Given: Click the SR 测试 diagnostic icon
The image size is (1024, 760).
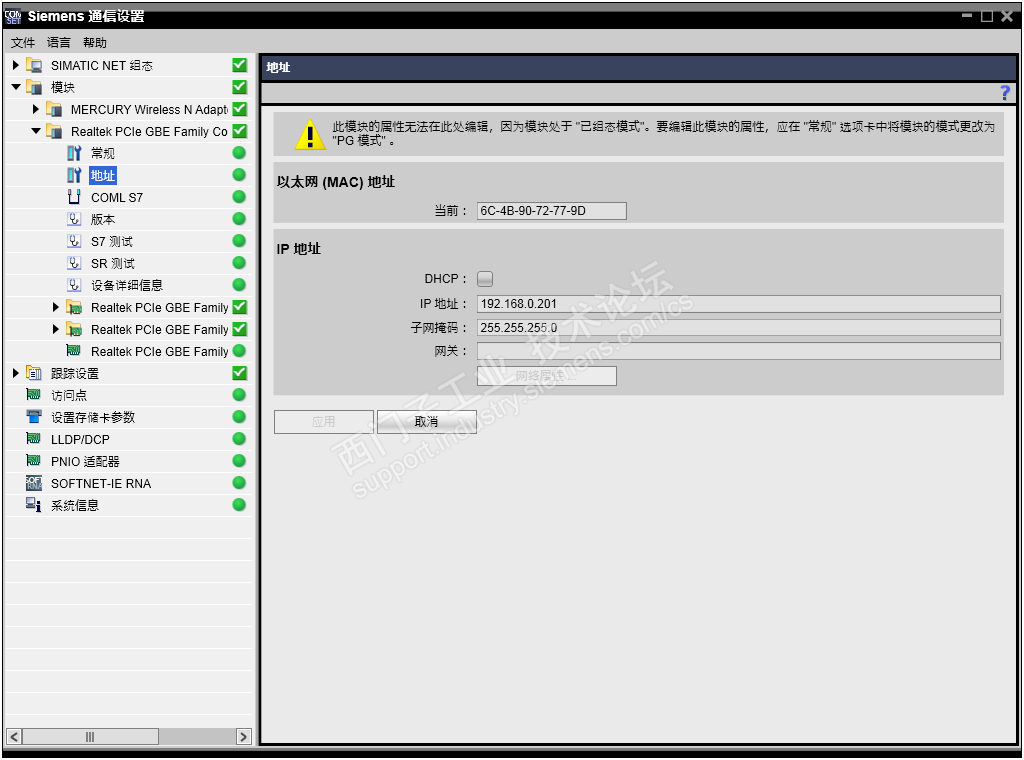Looking at the screenshot, I should [x=74, y=263].
